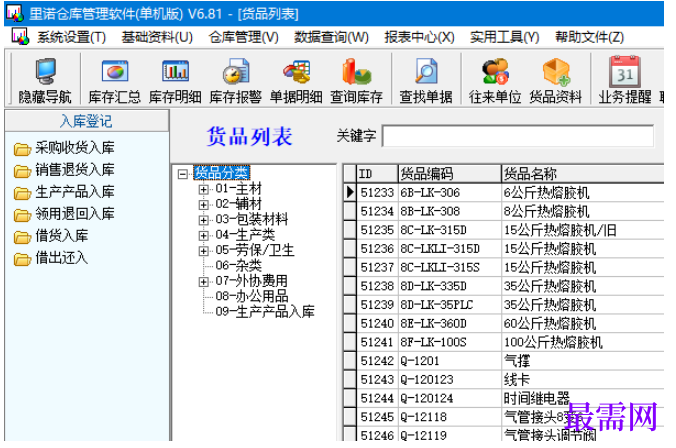Click cell 8D-LK-335D
This screenshot has width=676, height=448.
tap(449, 286)
